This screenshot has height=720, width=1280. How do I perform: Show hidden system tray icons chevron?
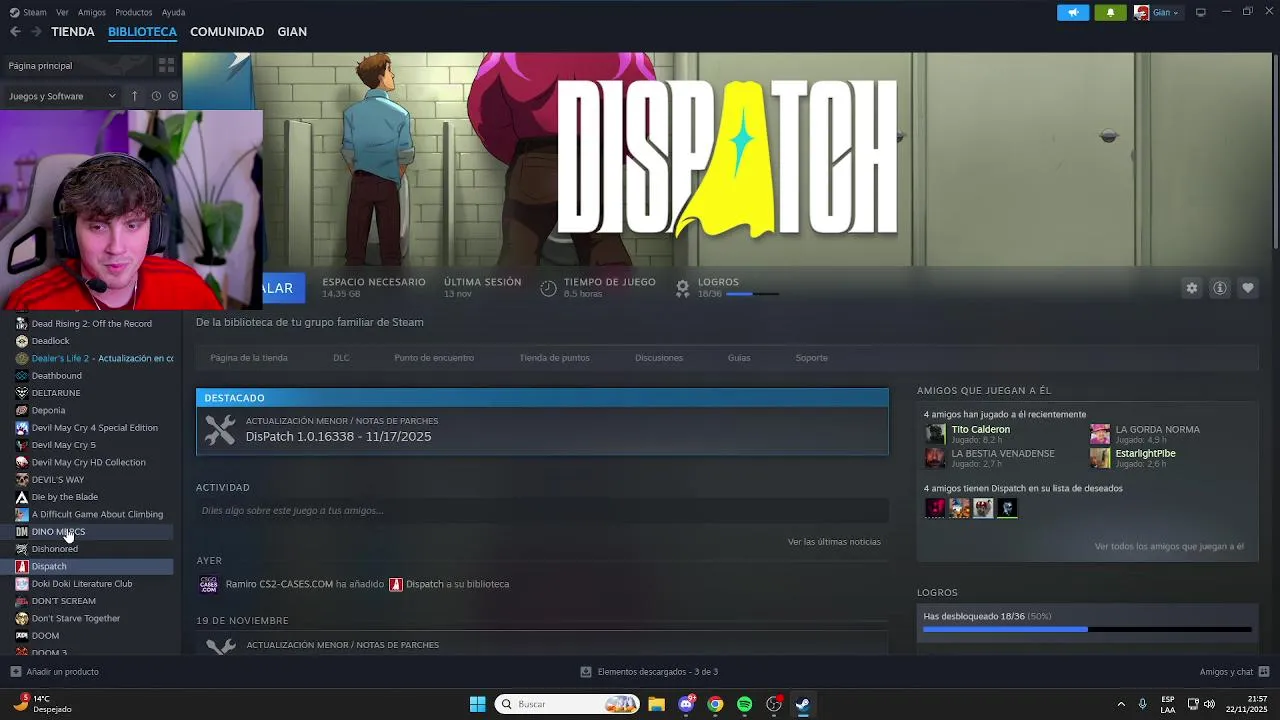[x=1120, y=704]
